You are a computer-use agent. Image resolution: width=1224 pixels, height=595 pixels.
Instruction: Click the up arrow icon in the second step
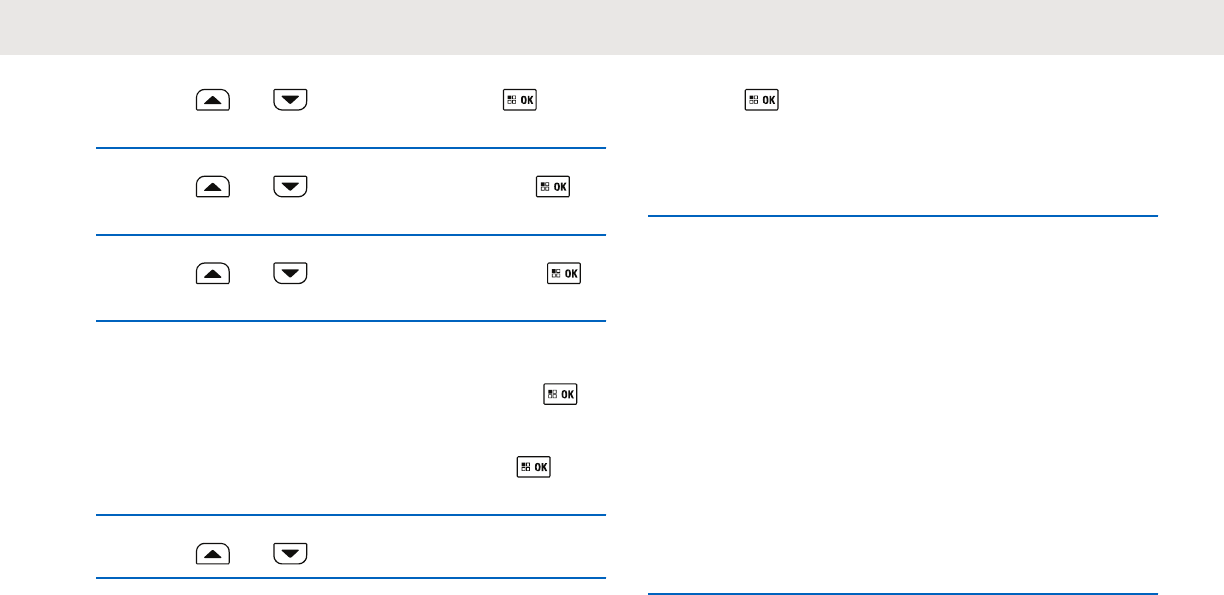(213, 186)
